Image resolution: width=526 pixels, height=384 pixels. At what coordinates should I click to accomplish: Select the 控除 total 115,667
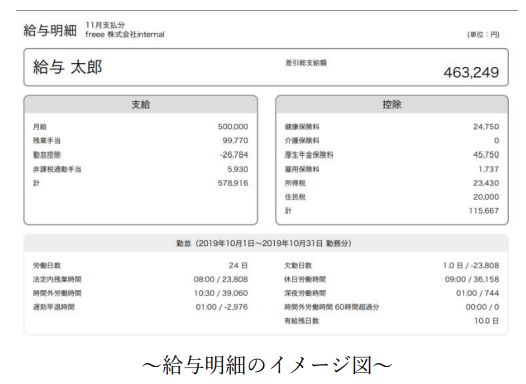coord(484,211)
